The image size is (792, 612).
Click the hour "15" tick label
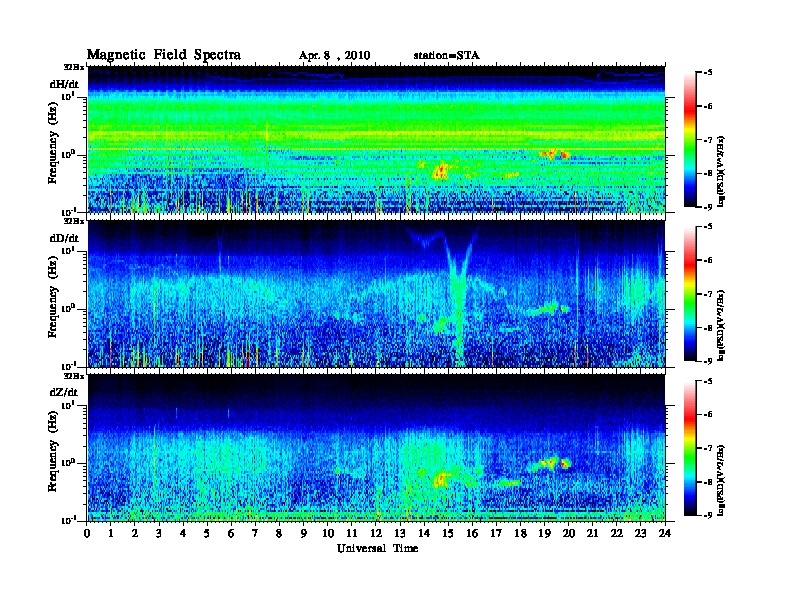(449, 534)
